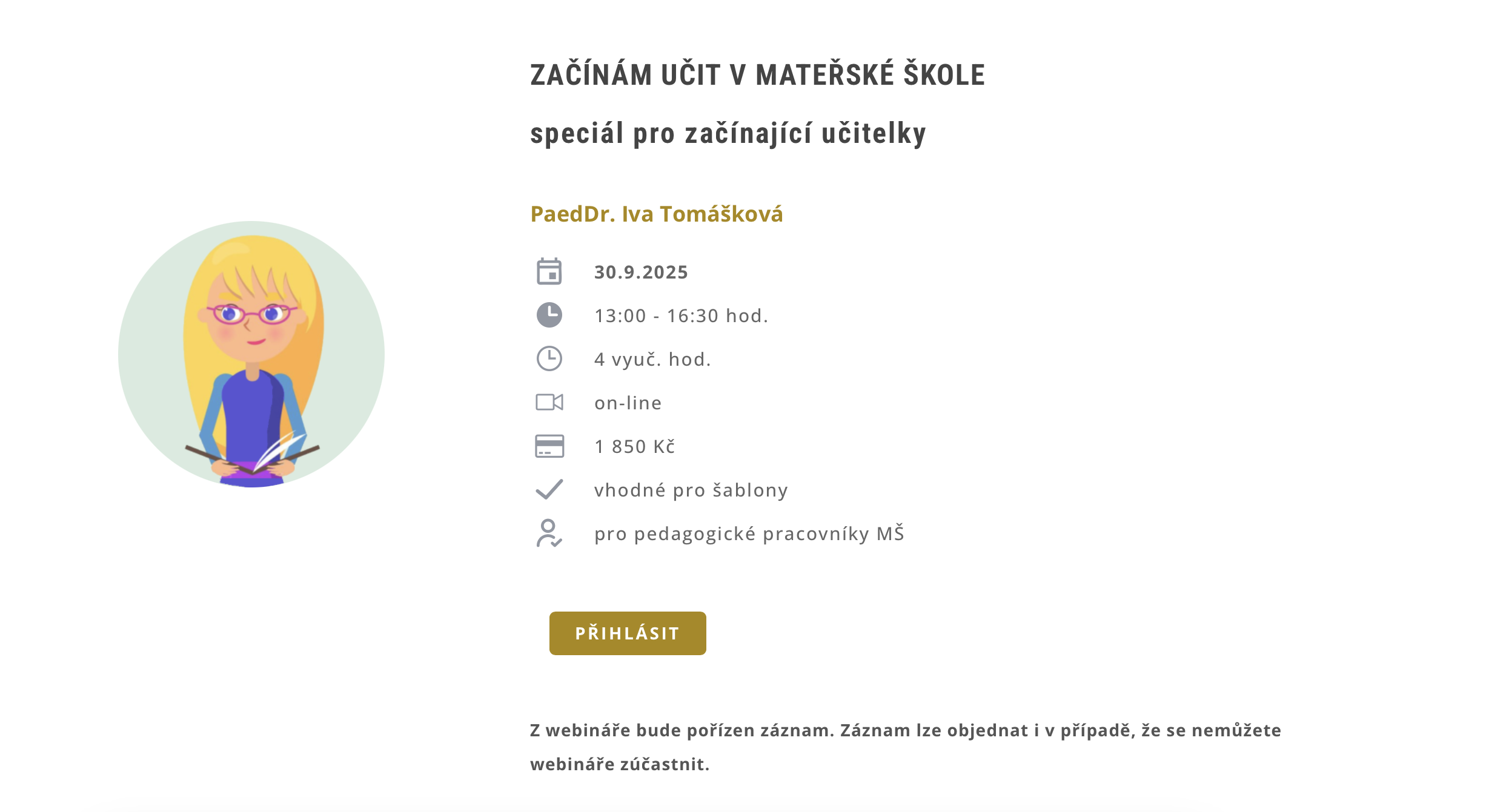Click the on-line label
1509x812 pixels.
628,403
